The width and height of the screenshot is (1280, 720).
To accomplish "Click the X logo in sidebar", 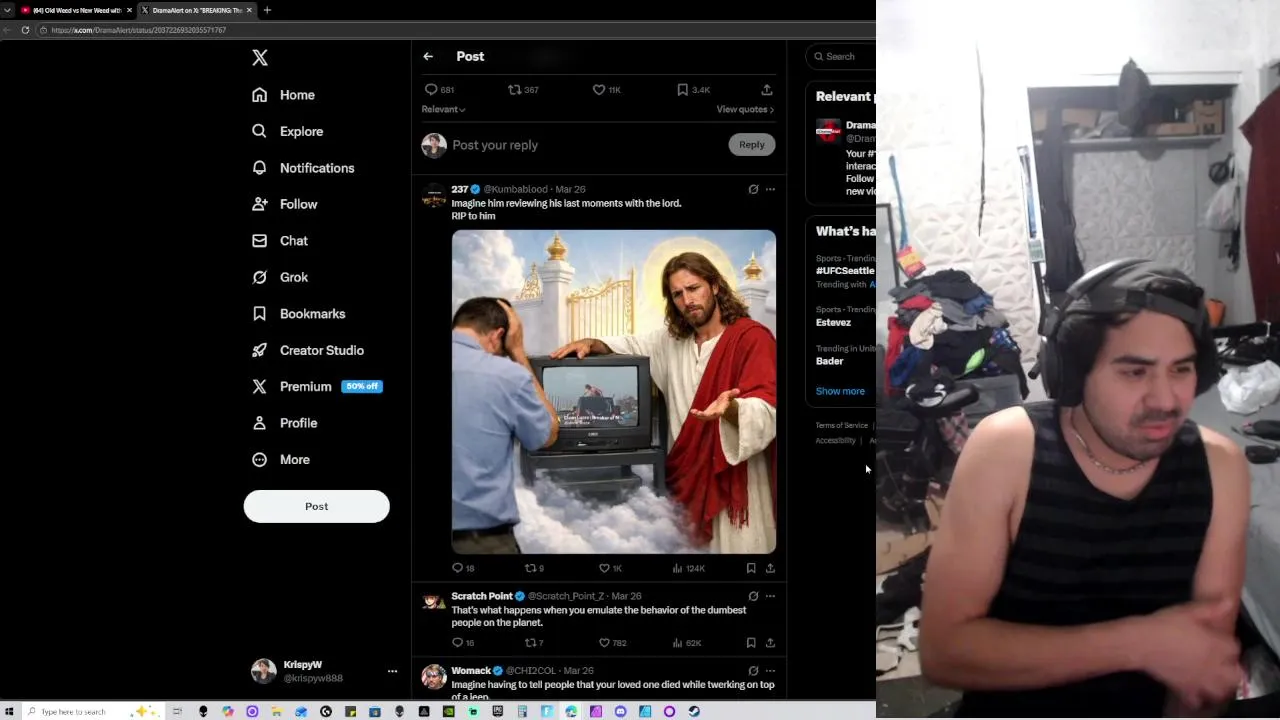I will tap(260, 58).
